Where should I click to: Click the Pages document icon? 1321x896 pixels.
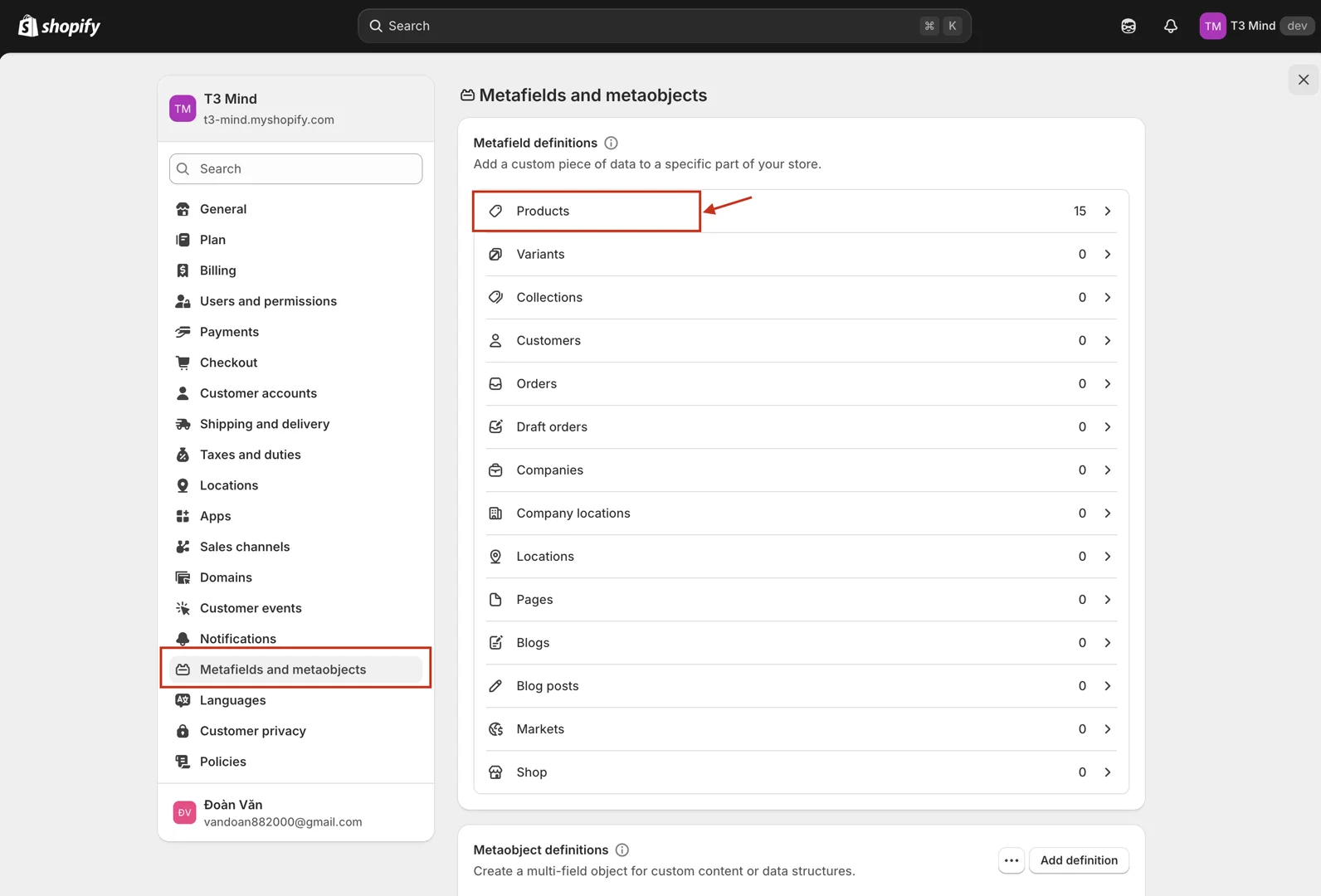click(495, 599)
